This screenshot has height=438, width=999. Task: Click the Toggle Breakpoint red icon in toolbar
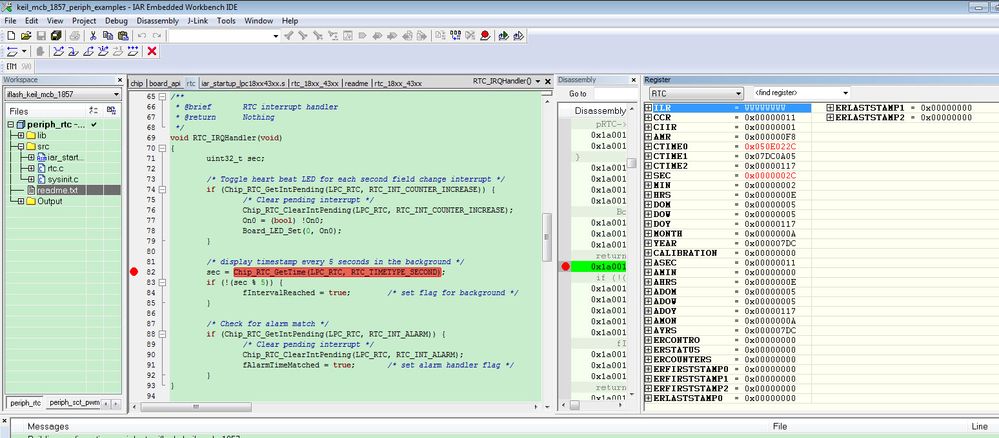tap(485, 36)
